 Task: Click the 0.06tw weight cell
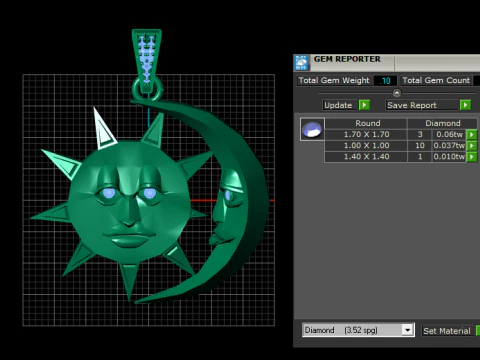pyautogui.click(x=449, y=134)
